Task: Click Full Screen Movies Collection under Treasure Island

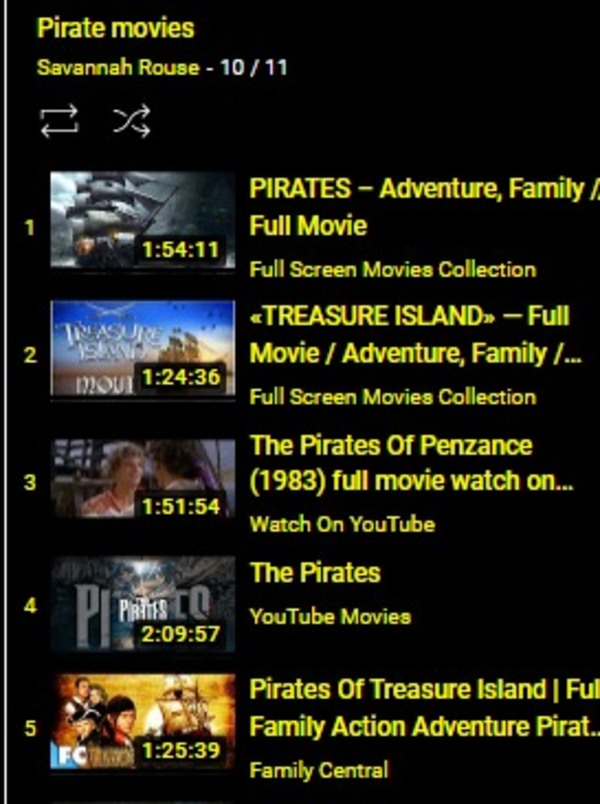Action: coord(393,397)
